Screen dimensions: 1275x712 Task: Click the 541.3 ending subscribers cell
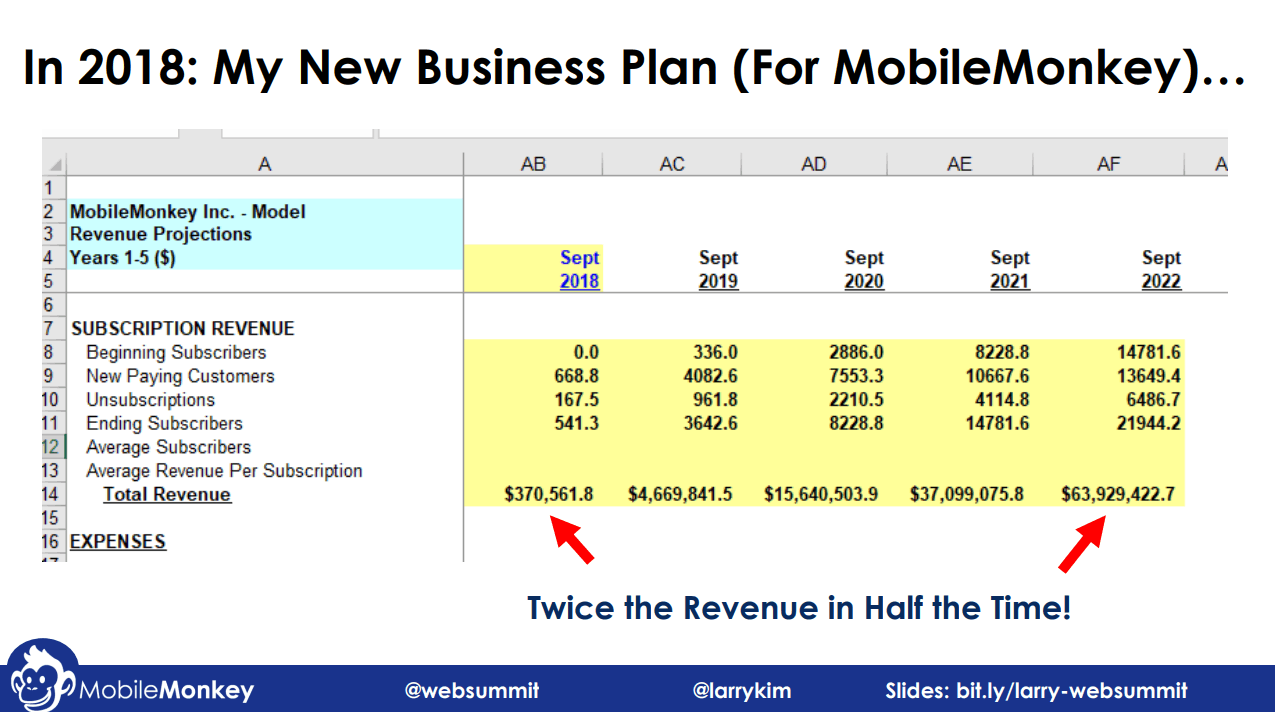[533, 423]
